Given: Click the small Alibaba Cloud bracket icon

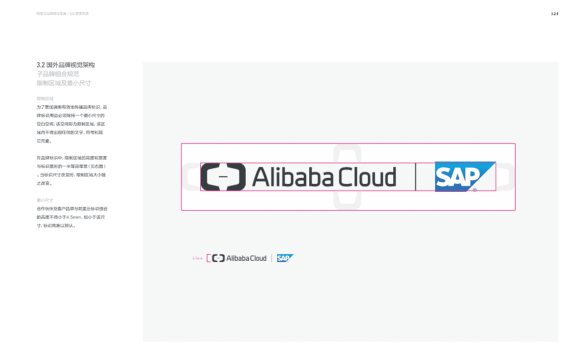Looking at the screenshot, I should pos(218,258).
